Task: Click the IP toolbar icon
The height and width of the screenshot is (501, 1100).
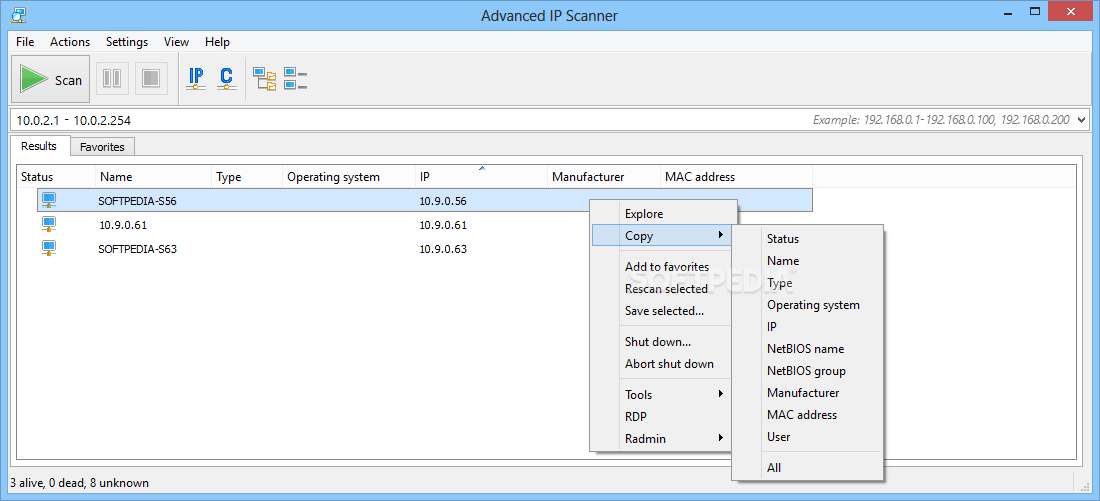Action: coord(197,79)
